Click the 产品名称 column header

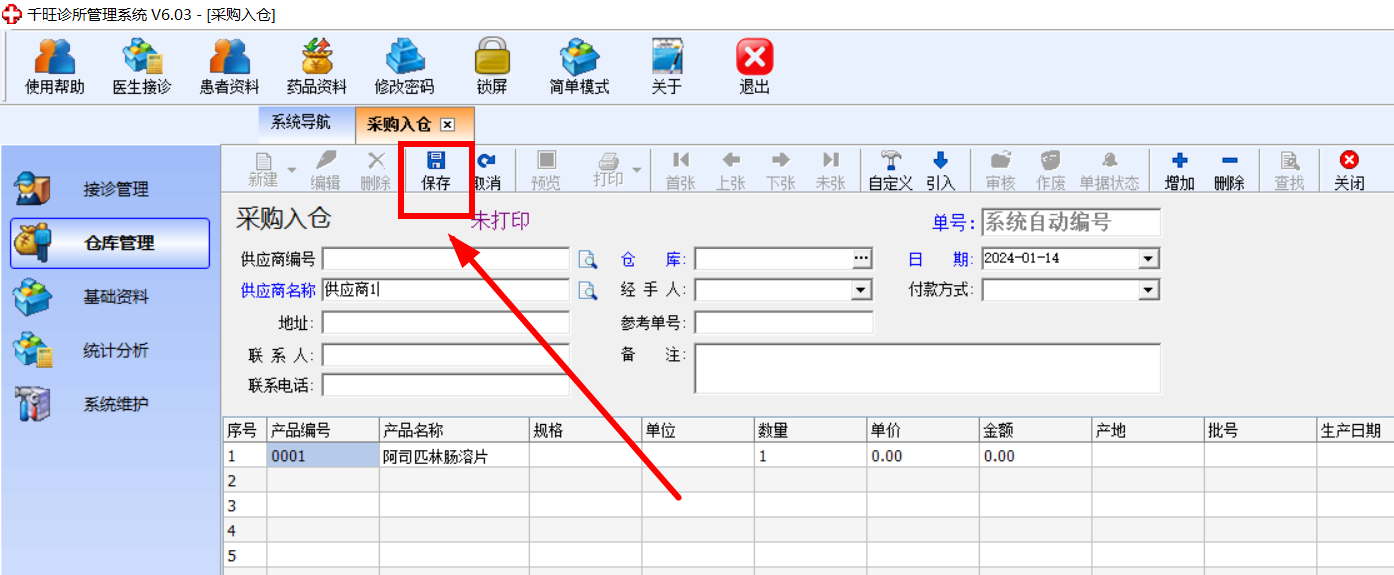click(454, 431)
